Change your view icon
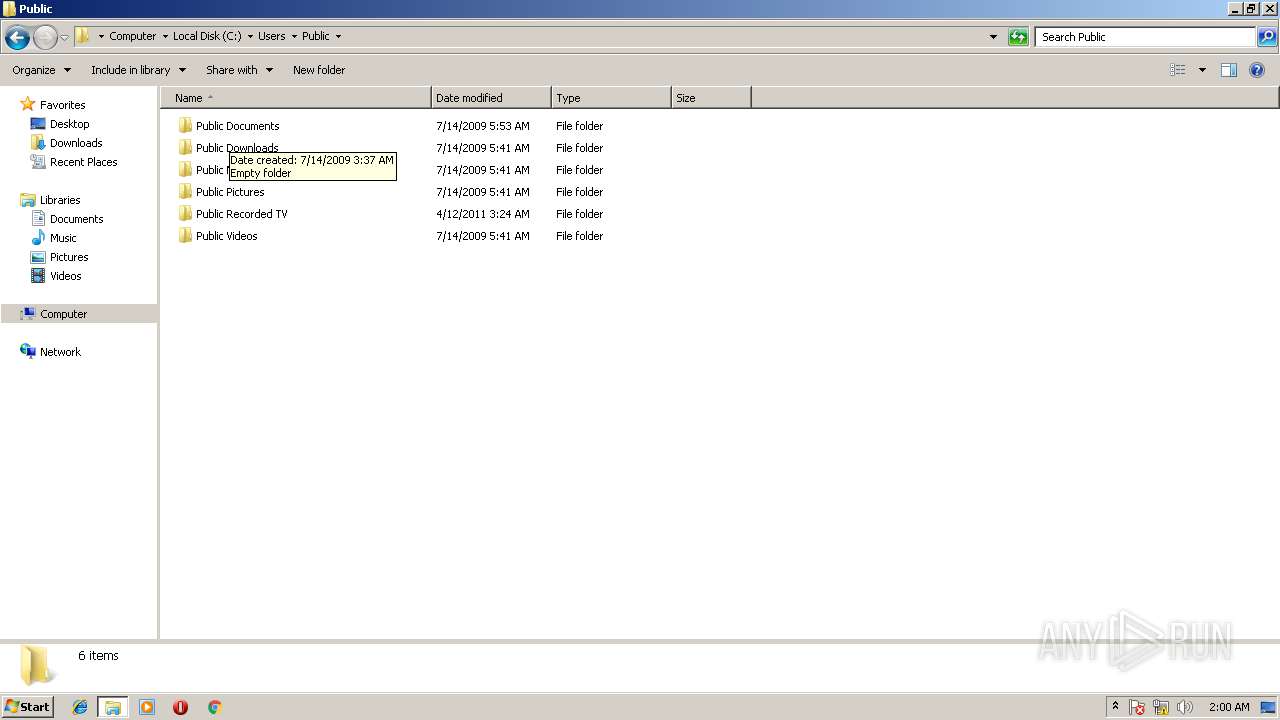1280x720 pixels. (1178, 70)
